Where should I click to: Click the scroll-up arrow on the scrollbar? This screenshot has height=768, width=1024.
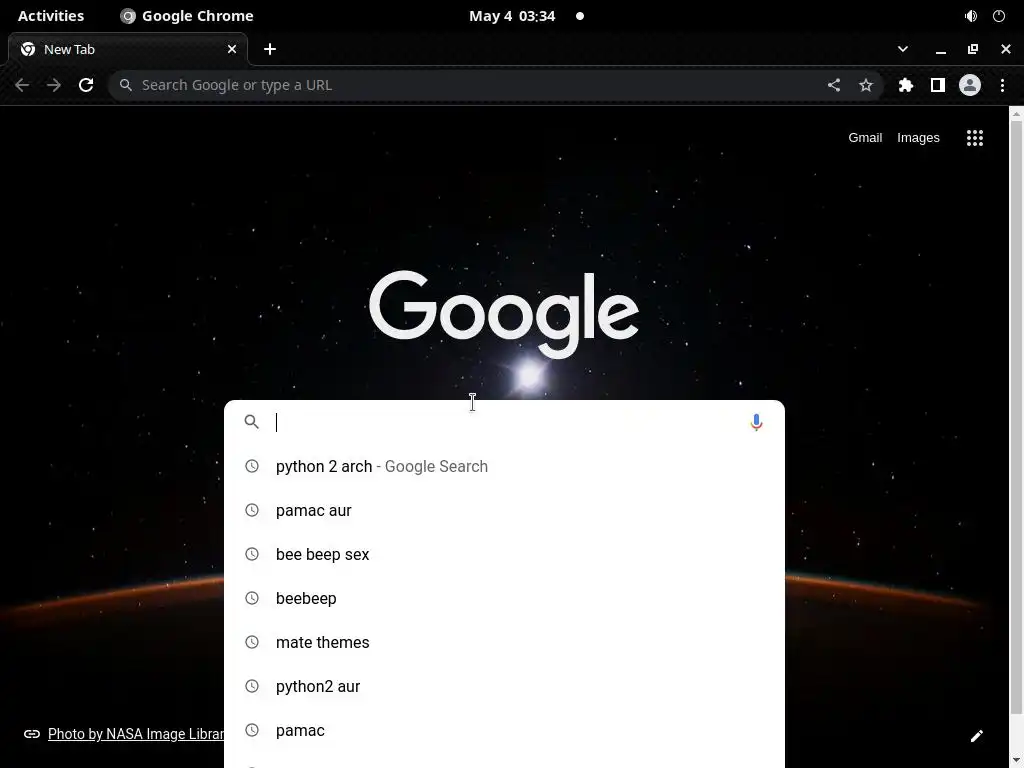click(x=1016, y=114)
